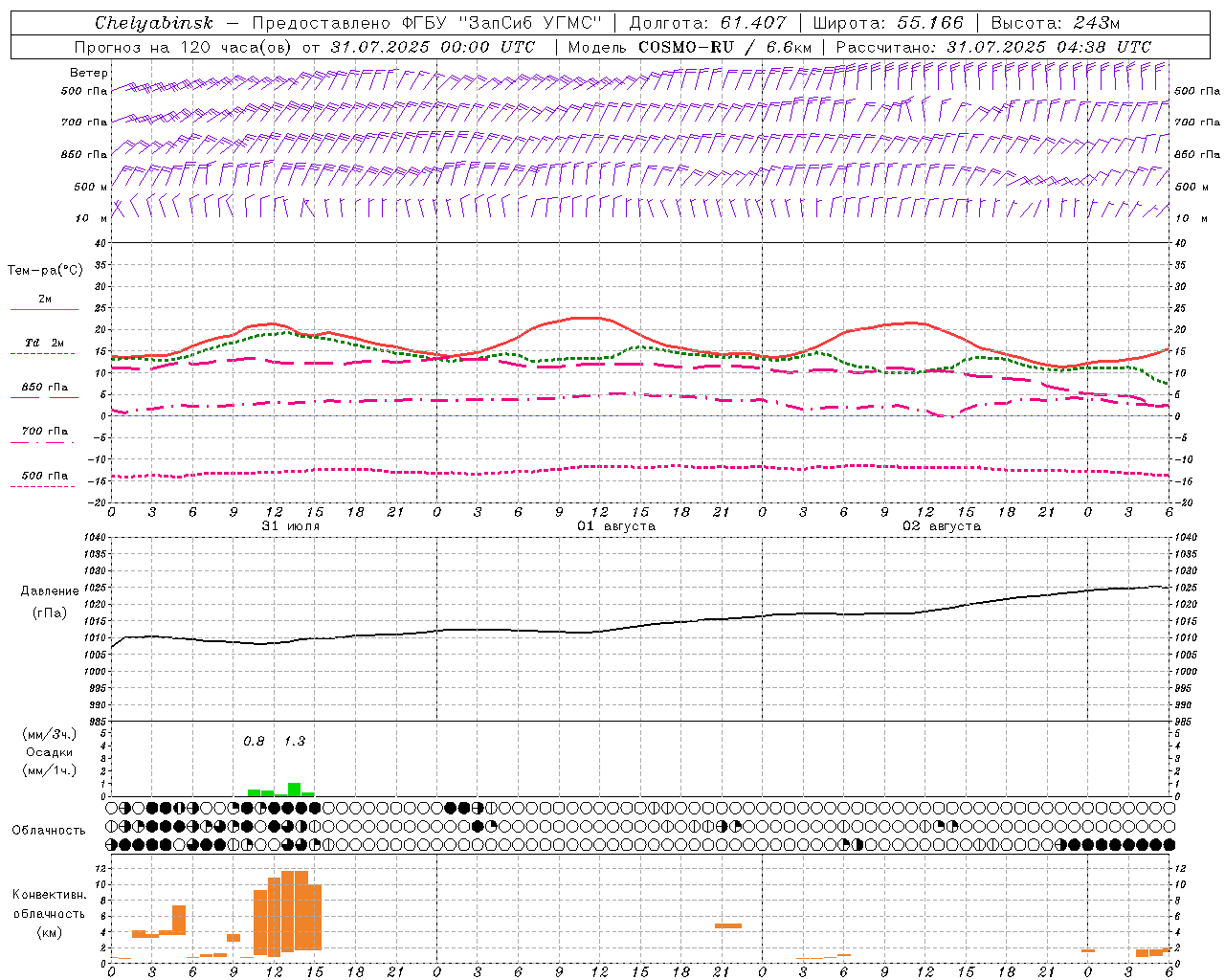This screenshot has width=1225, height=980.
Task: Select the 'Предоставлено ФГБУ ЗапСиб УГМС' provider text
Action: tap(427, 23)
